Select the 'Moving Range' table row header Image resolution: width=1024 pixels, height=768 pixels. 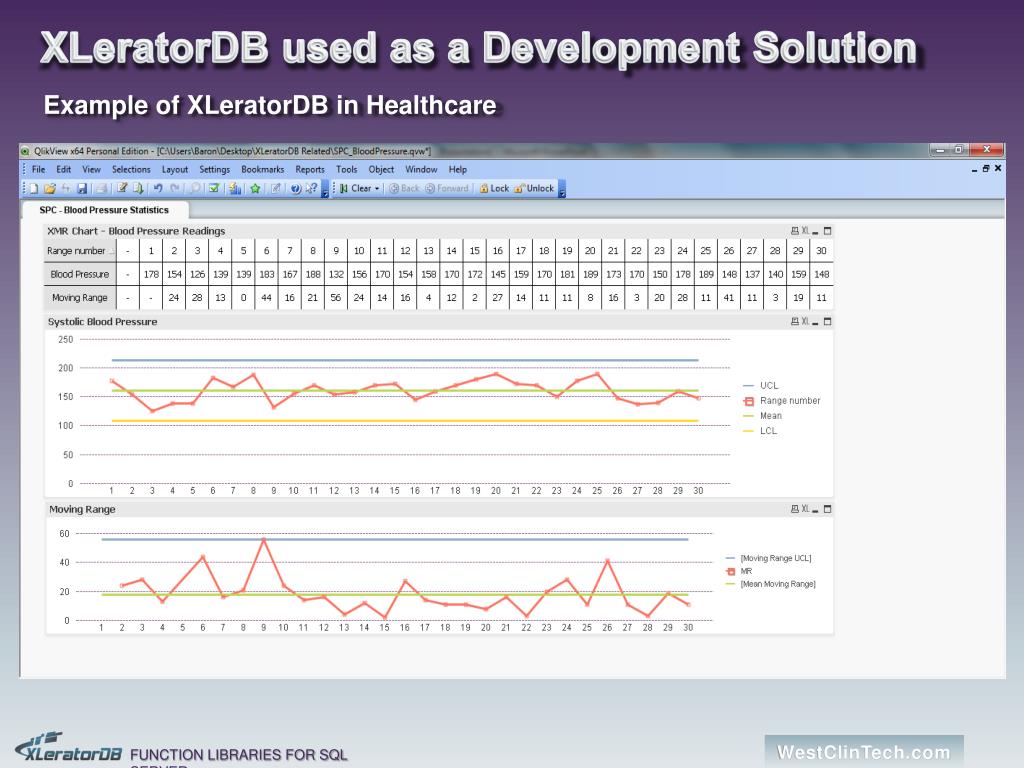pos(80,298)
